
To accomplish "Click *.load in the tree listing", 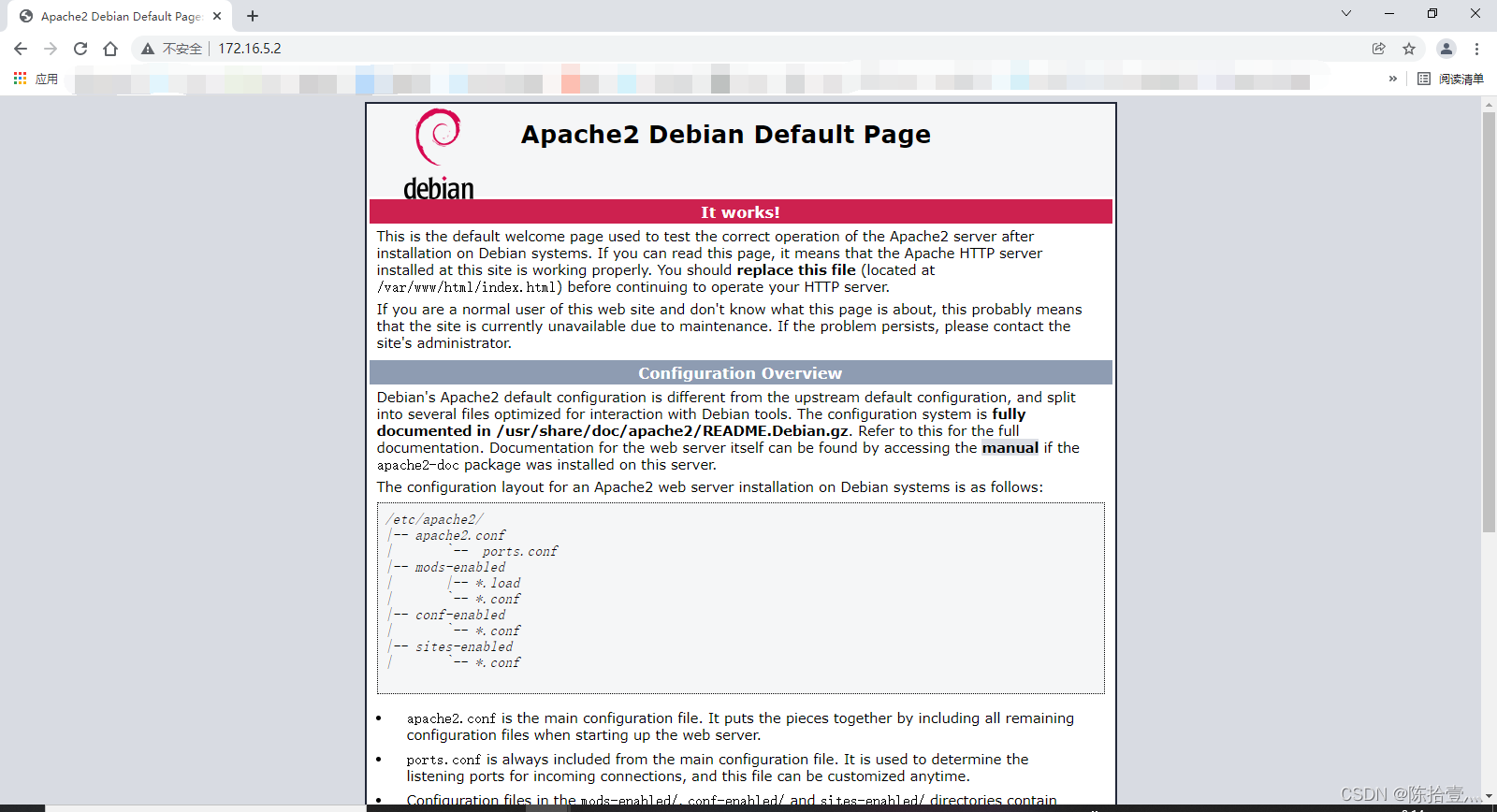I will point(498,584).
